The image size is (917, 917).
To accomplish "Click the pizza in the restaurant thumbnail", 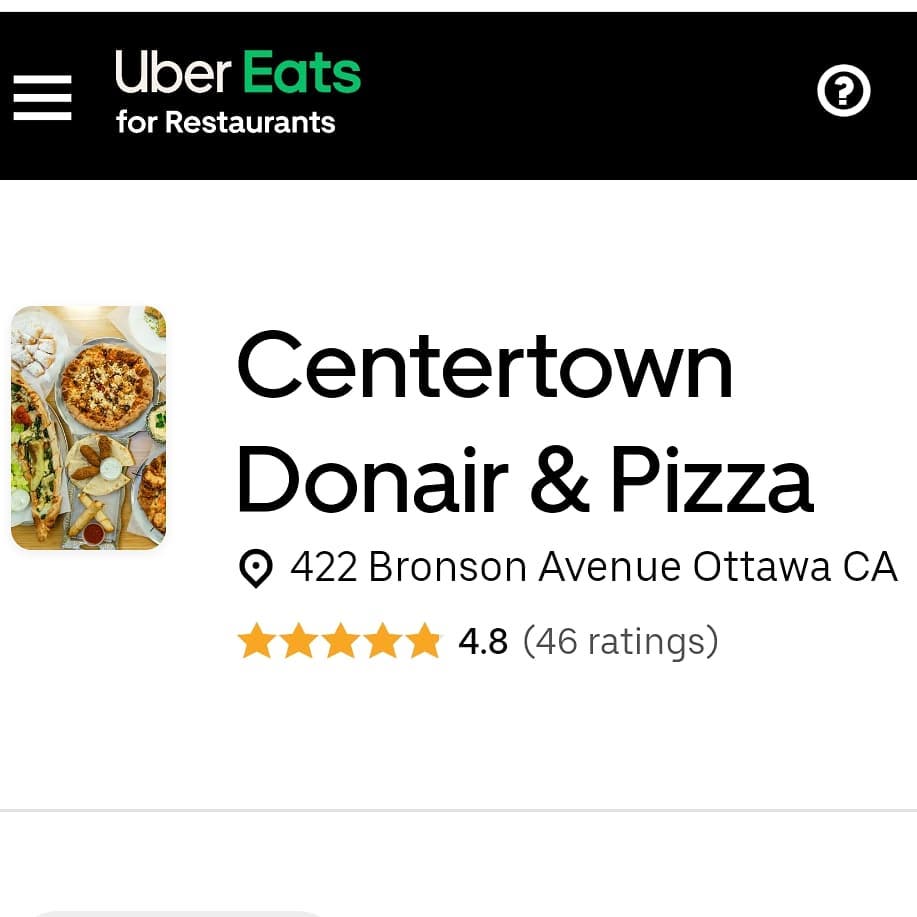I will pos(107,386).
